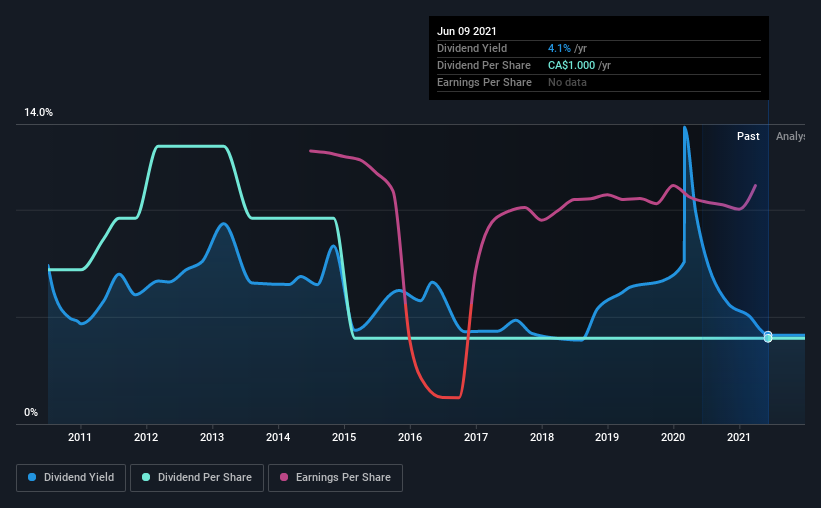Switch to the Analysts forecast section label
This screenshot has height=508, width=821.
(x=790, y=136)
